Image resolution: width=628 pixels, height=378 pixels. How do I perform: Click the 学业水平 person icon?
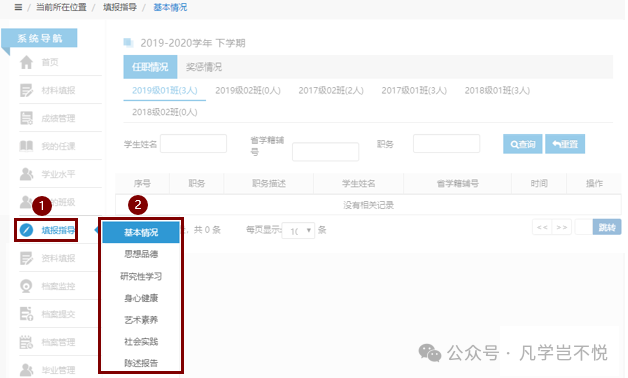click(x=26, y=174)
